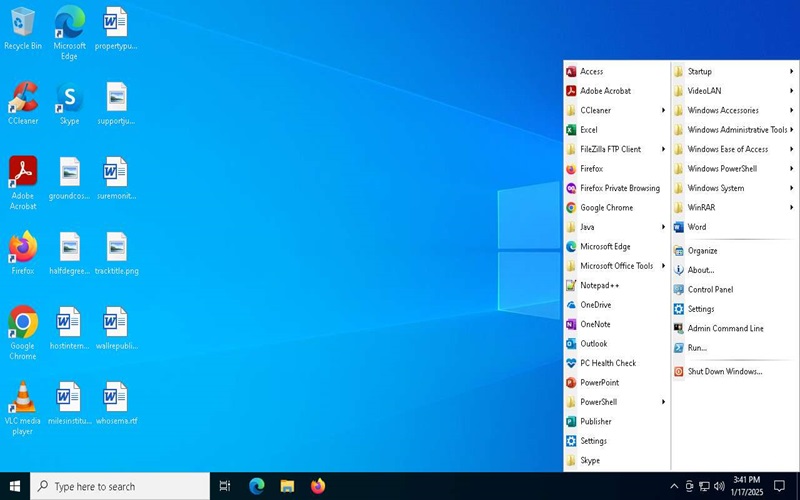
Task: Open PC Health Check menu entry
Action: [616, 363]
